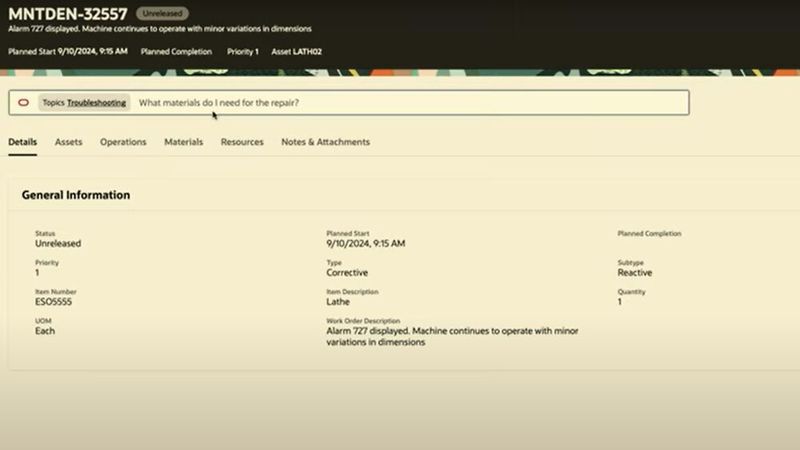800x450 pixels.
Task: Click the Item Description value Lathe
Action: pos(338,301)
